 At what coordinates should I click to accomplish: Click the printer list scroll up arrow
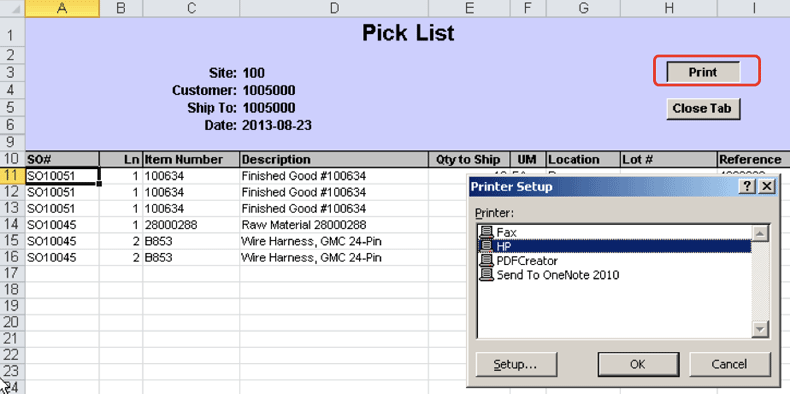point(759,233)
